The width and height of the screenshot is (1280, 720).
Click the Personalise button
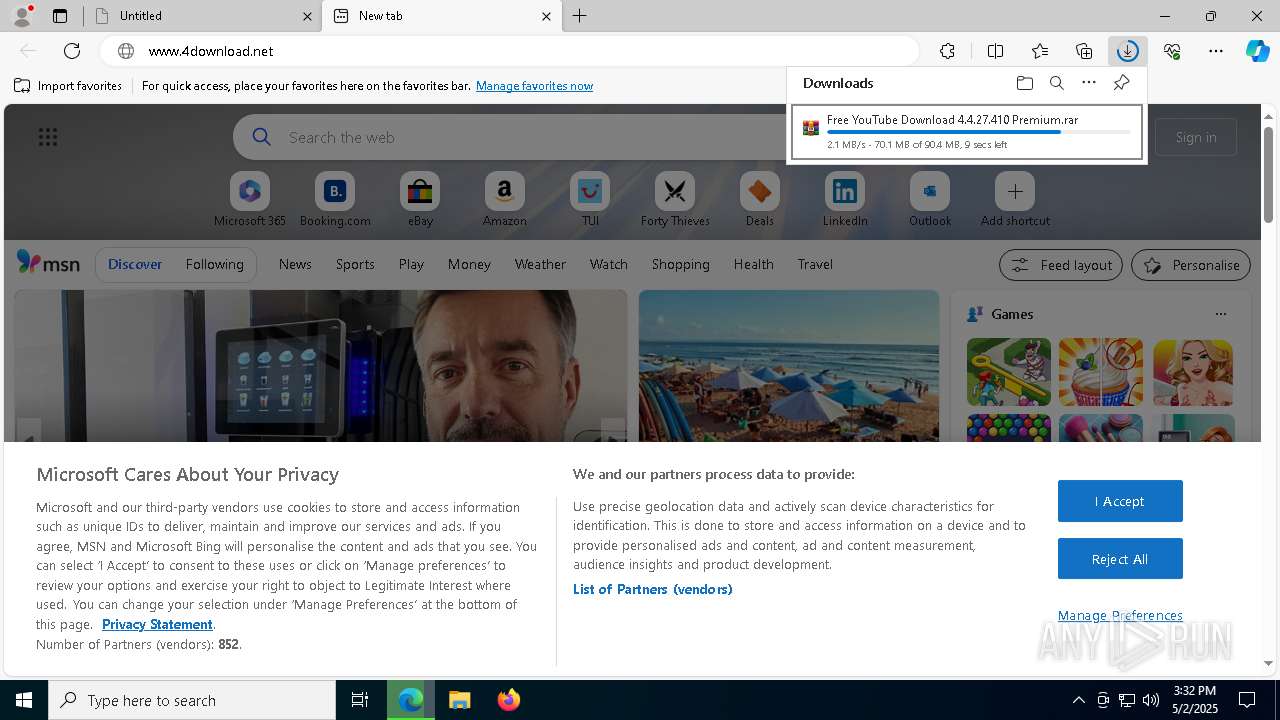(x=1191, y=265)
